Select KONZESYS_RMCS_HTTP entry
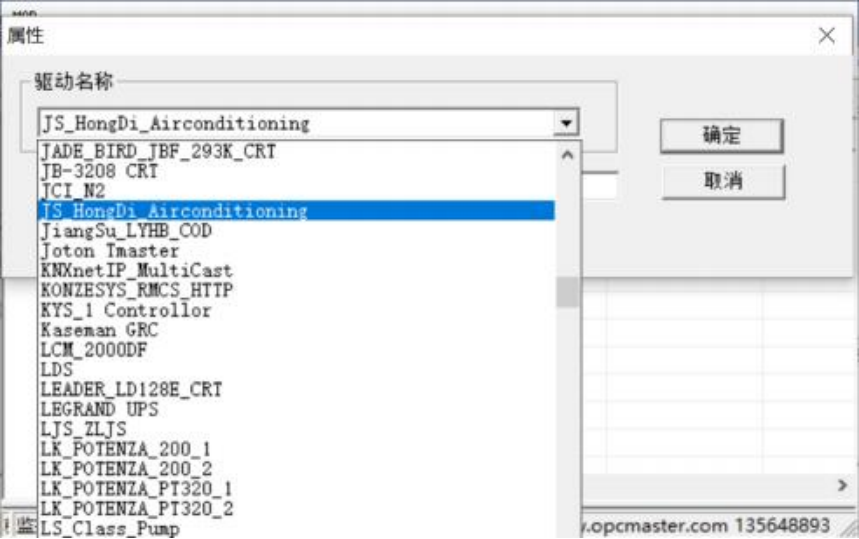The height and width of the screenshot is (539, 859). point(296,290)
